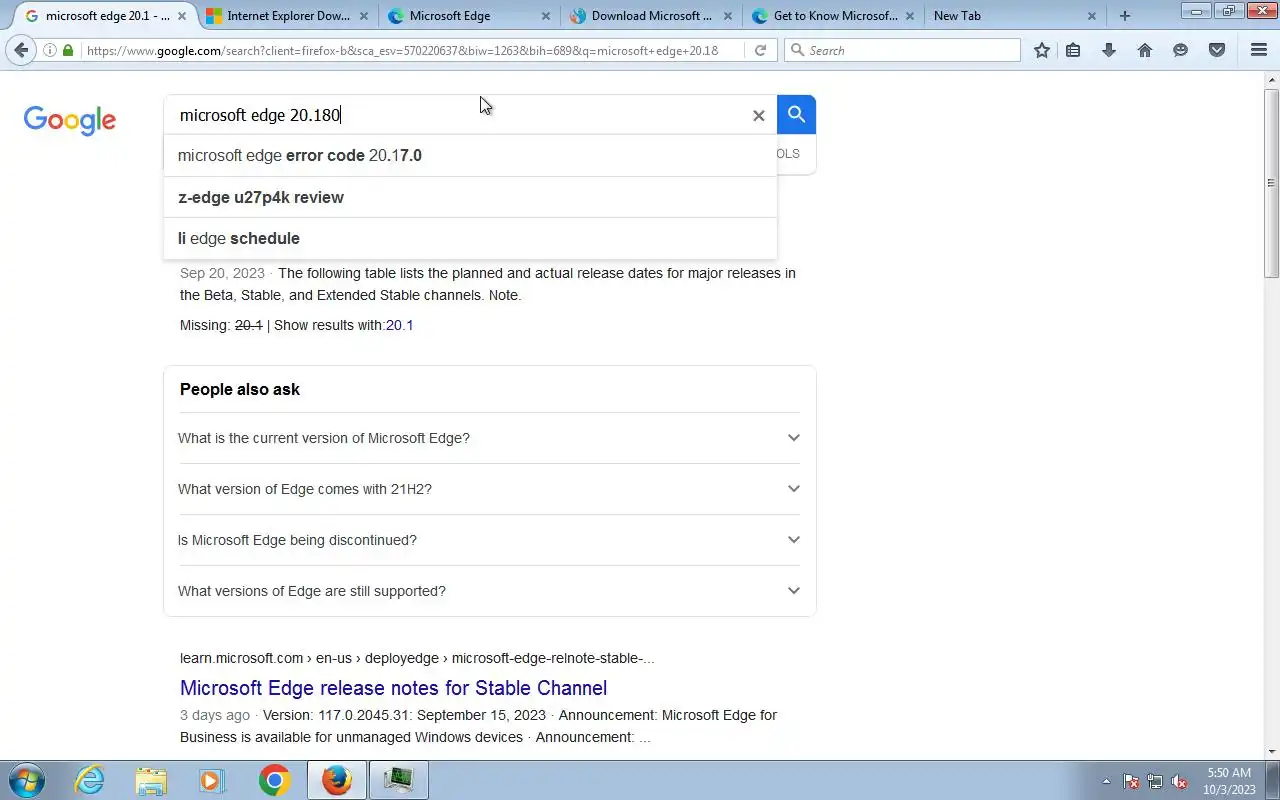The image size is (1280, 800).
Task: Click the Firefox back arrow button
Action: click(21, 50)
